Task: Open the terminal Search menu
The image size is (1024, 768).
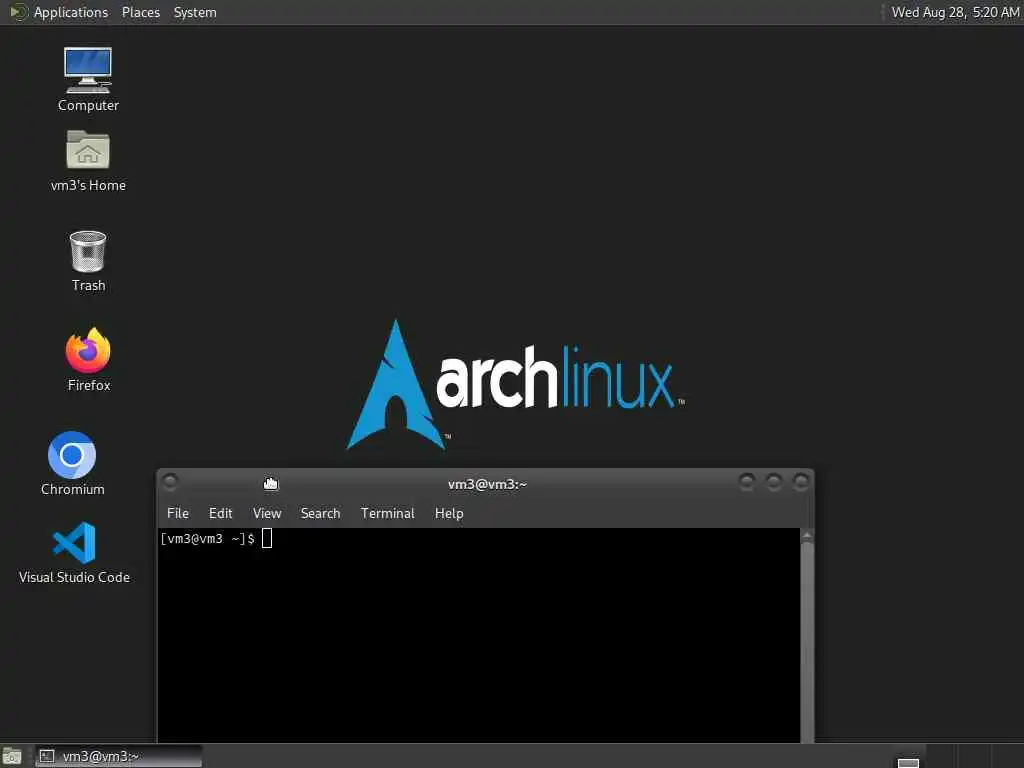Action: pos(320,513)
